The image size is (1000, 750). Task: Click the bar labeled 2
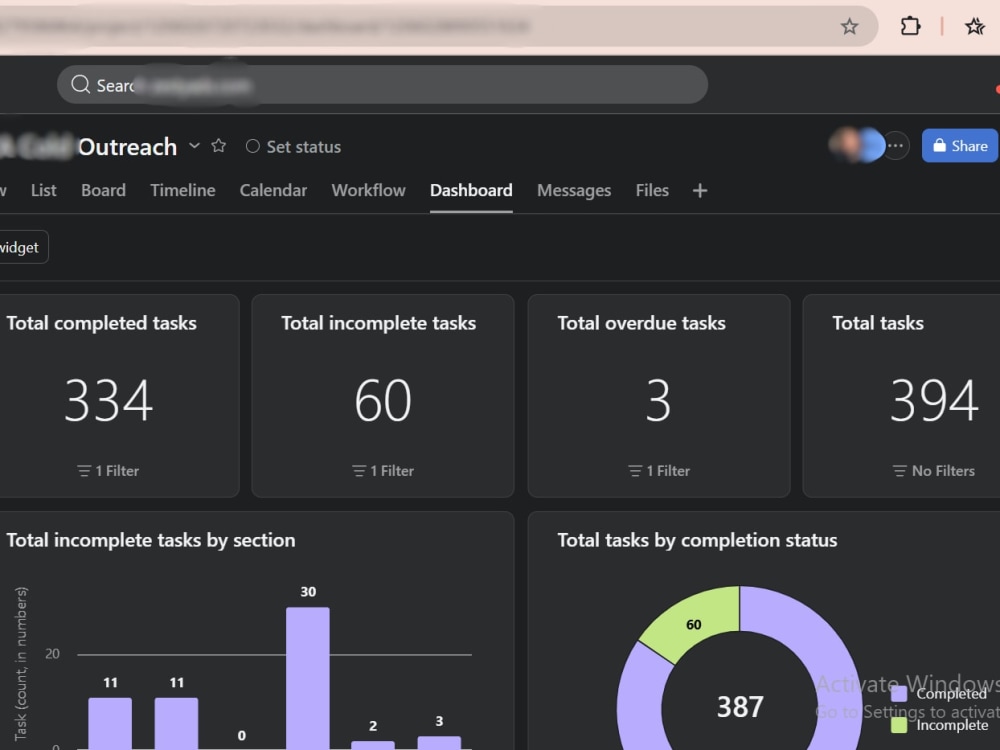click(x=373, y=745)
